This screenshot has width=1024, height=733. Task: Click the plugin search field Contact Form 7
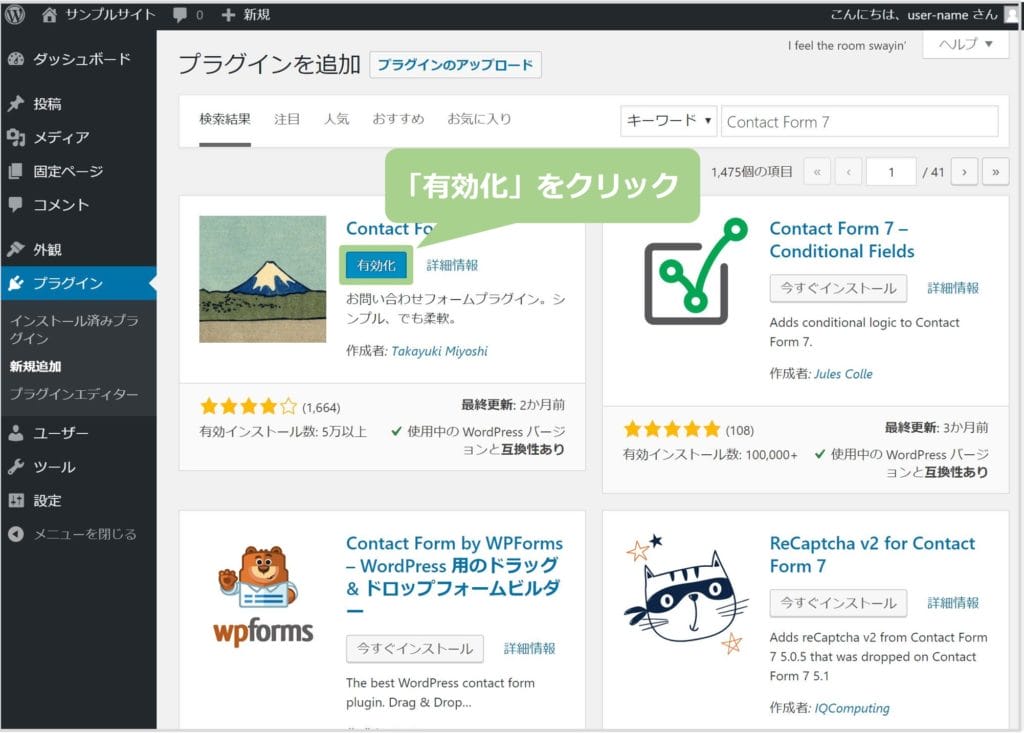859,122
